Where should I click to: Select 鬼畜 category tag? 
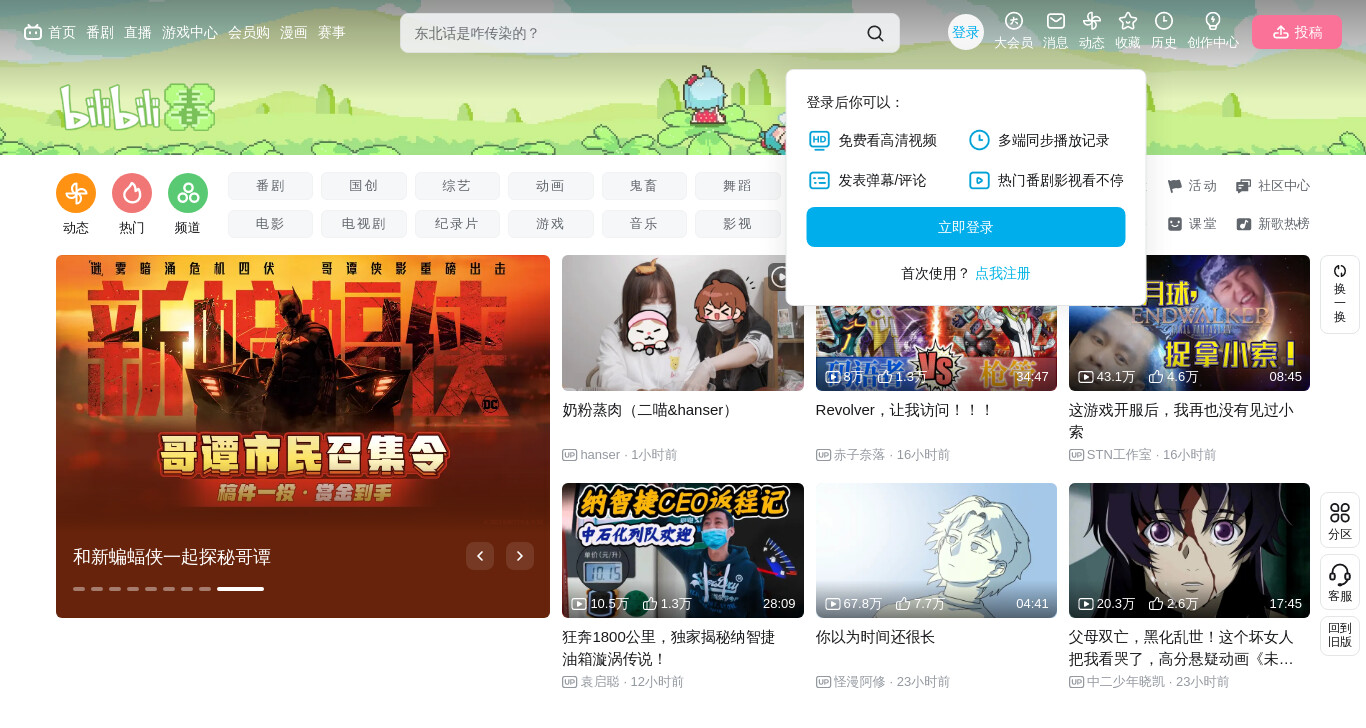[x=644, y=186]
